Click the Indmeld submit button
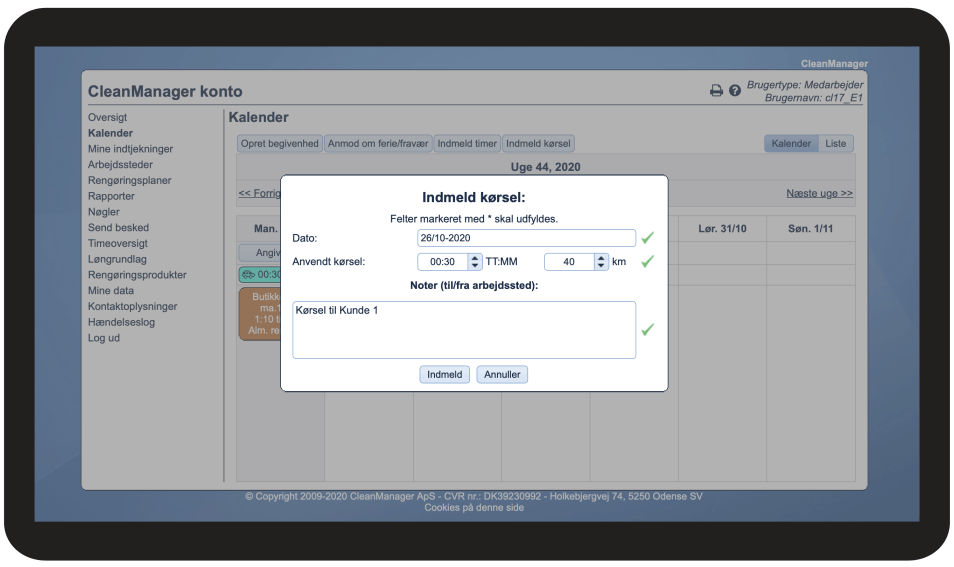This screenshot has height=567, width=954. coord(444,374)
